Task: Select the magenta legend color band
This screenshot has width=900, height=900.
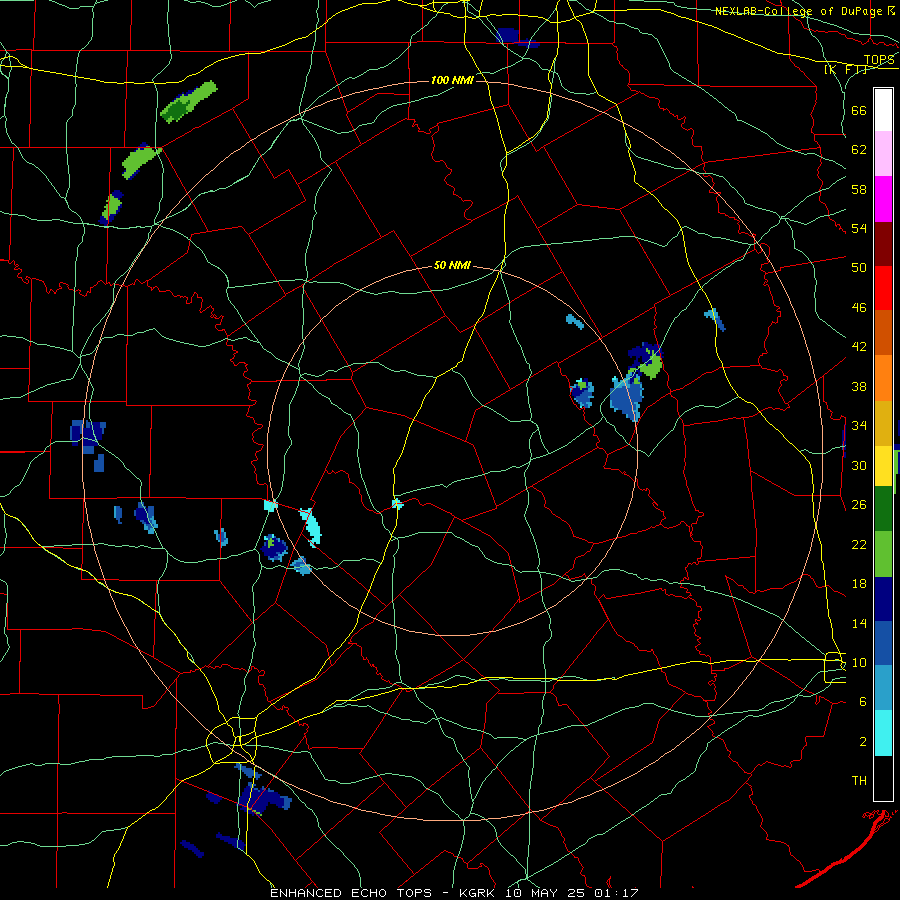Action: tap(883, 199)
